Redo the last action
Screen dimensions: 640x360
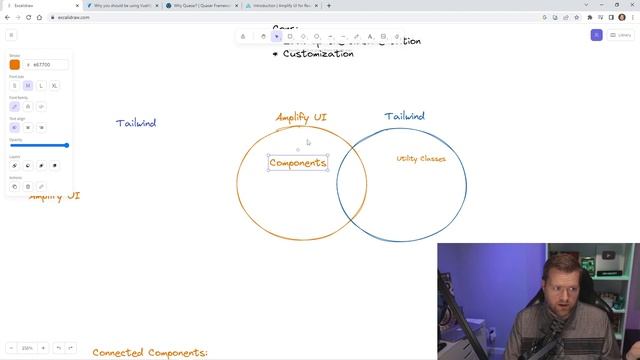[x=71, y=348]
